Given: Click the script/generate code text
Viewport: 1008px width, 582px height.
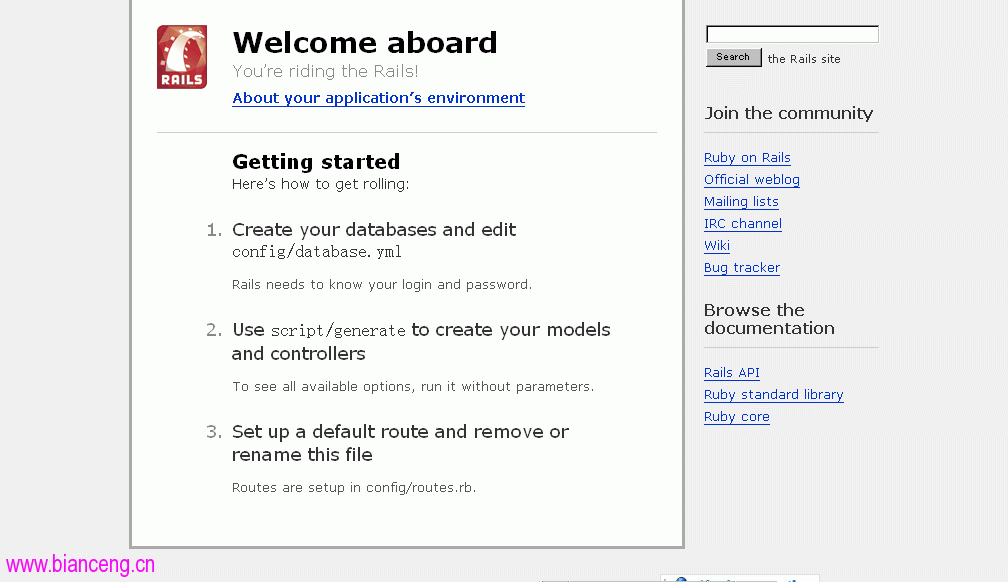Looking at the screenshot, I should tap(338, 331).
